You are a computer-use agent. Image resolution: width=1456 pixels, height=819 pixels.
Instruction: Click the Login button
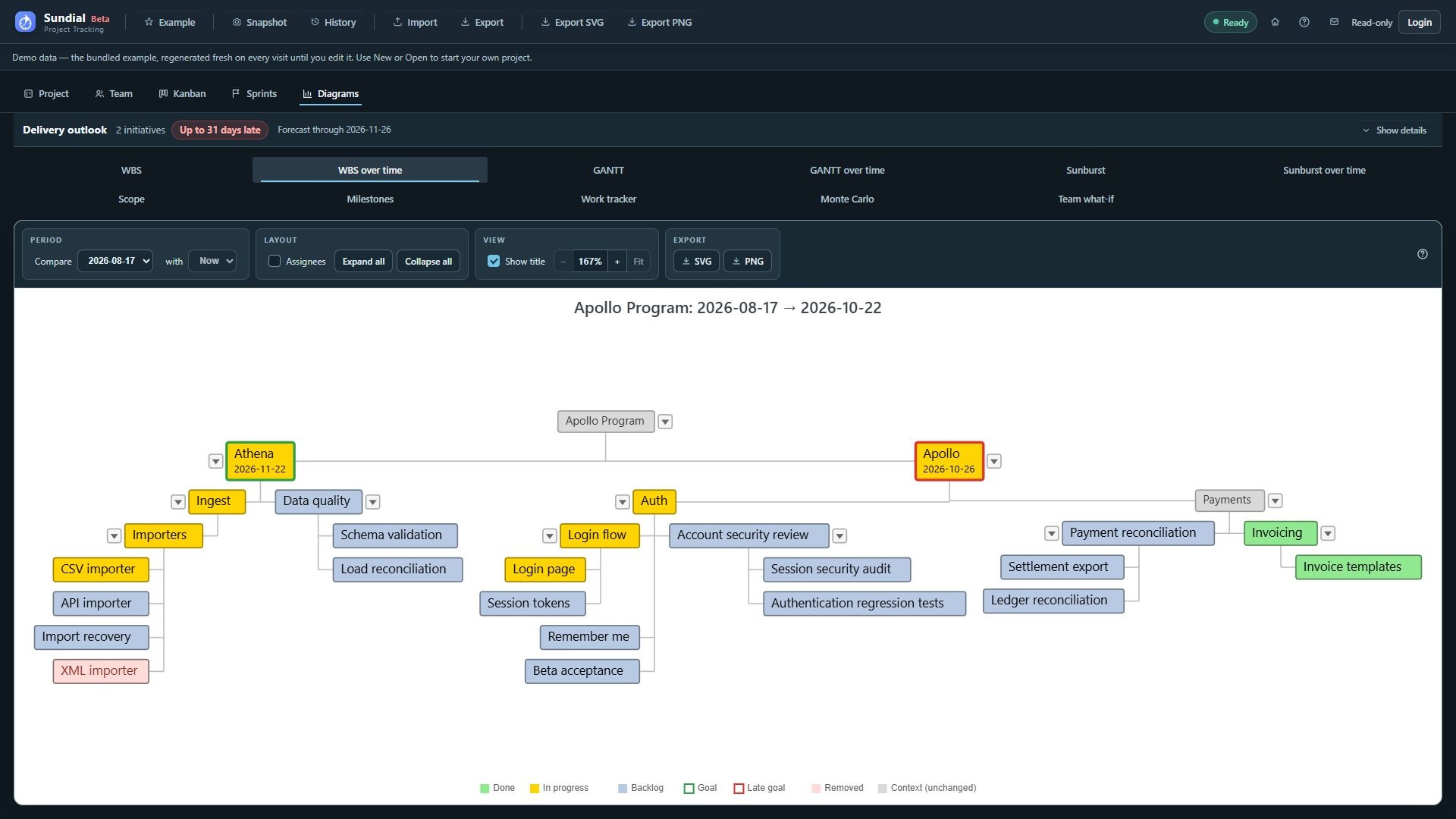[x=1419, y=22]
